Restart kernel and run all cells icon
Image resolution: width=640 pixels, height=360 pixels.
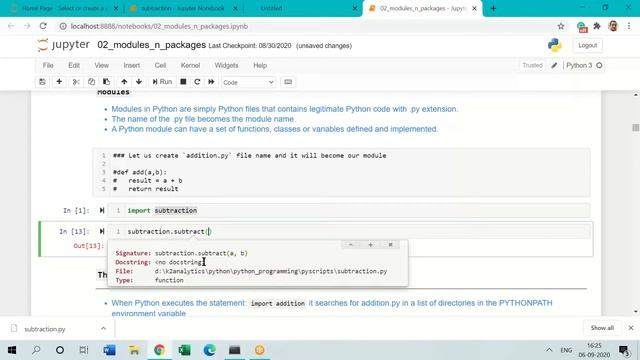pos(211,82)
